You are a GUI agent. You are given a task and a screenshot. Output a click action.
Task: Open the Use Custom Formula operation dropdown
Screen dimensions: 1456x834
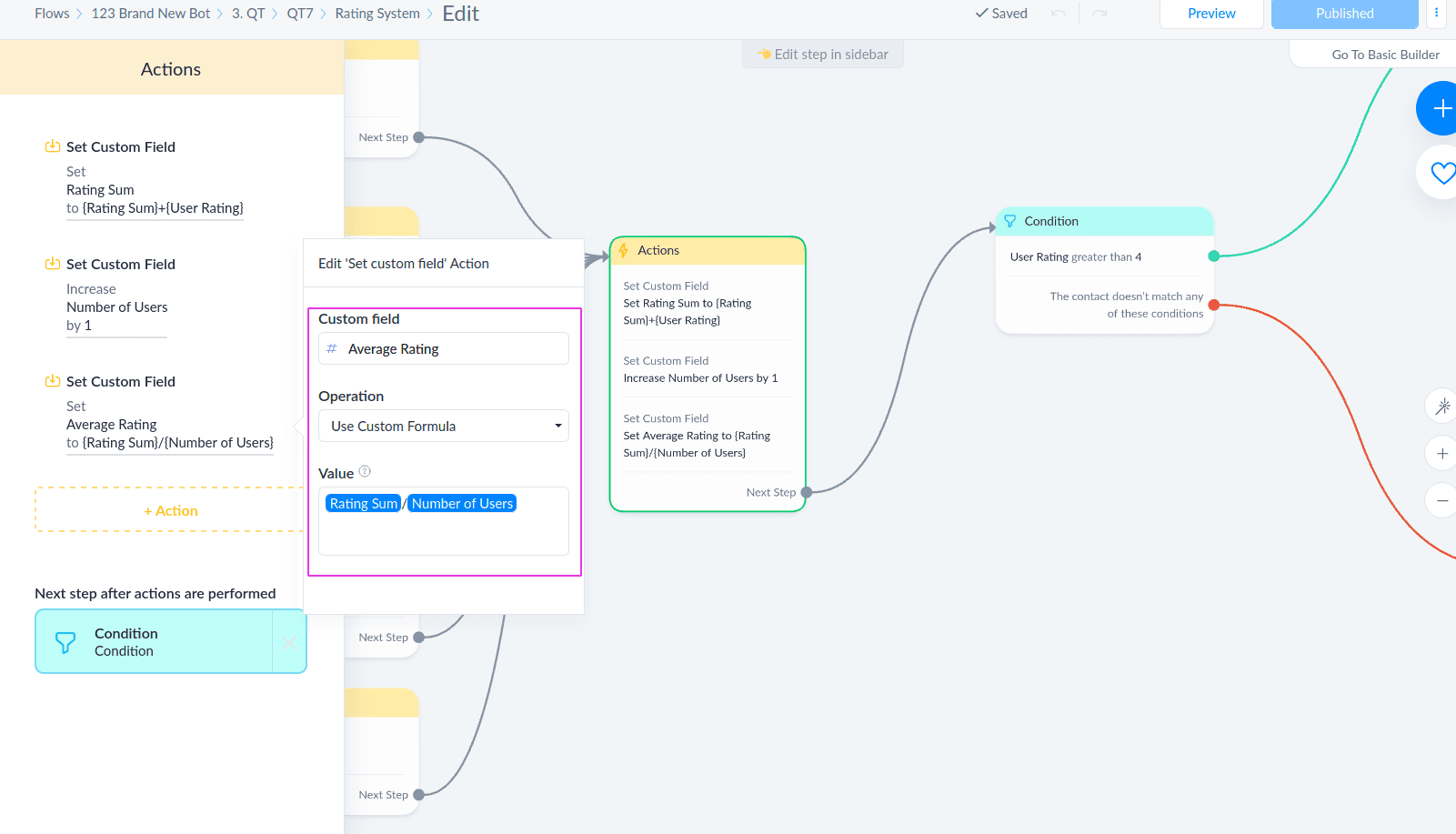pos(443,426)
